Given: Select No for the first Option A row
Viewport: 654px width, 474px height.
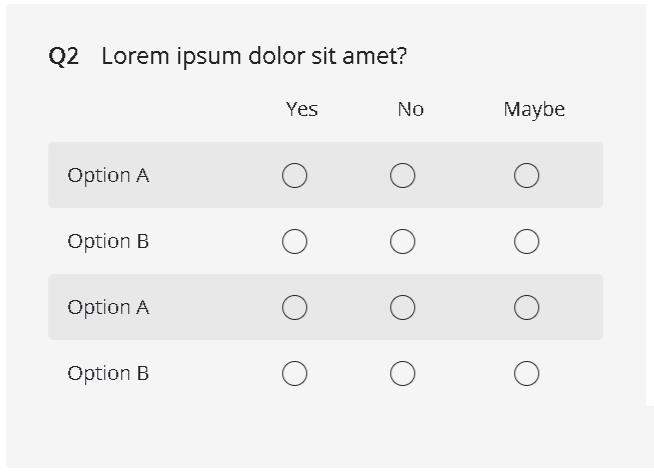Looking at the screenshot, I should 402,176.
